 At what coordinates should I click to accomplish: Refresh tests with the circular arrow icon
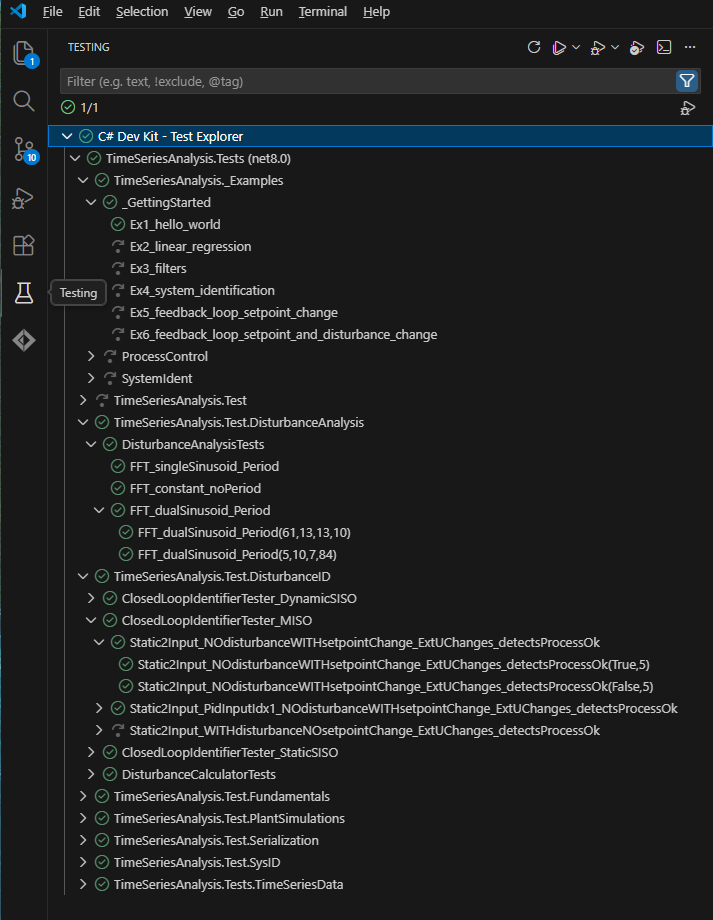(x=533, y=48)
